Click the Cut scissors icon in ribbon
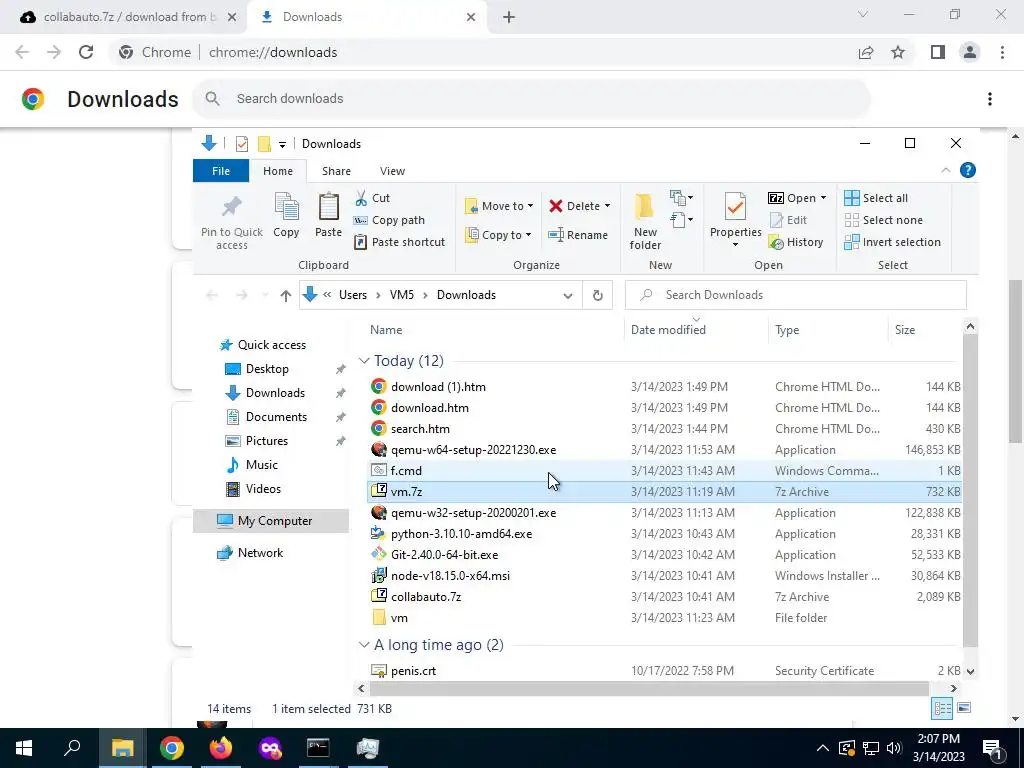 pos(361,198)
